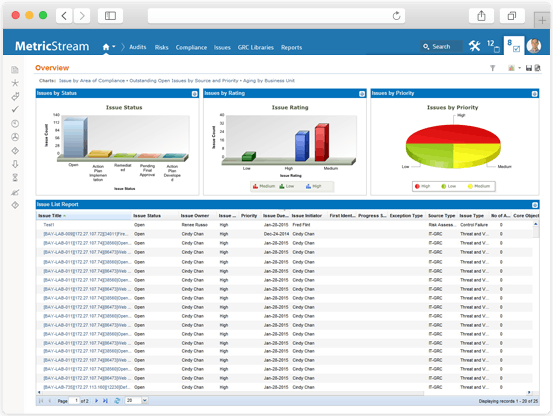This screenshot has height=416, width=553.
Task: Click the red High pie slice
Action: [453, 135]
